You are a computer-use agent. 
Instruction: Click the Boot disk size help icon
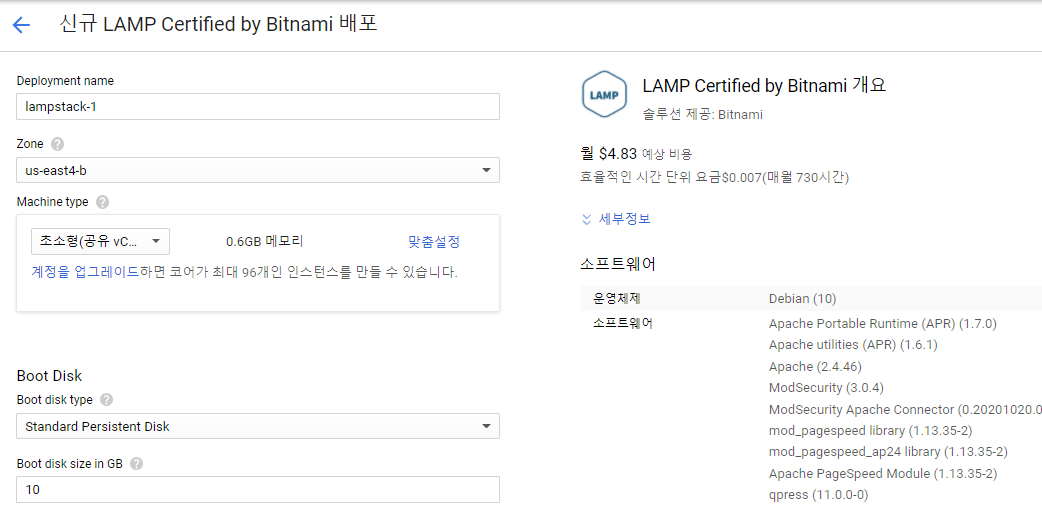tap(136, 464)
